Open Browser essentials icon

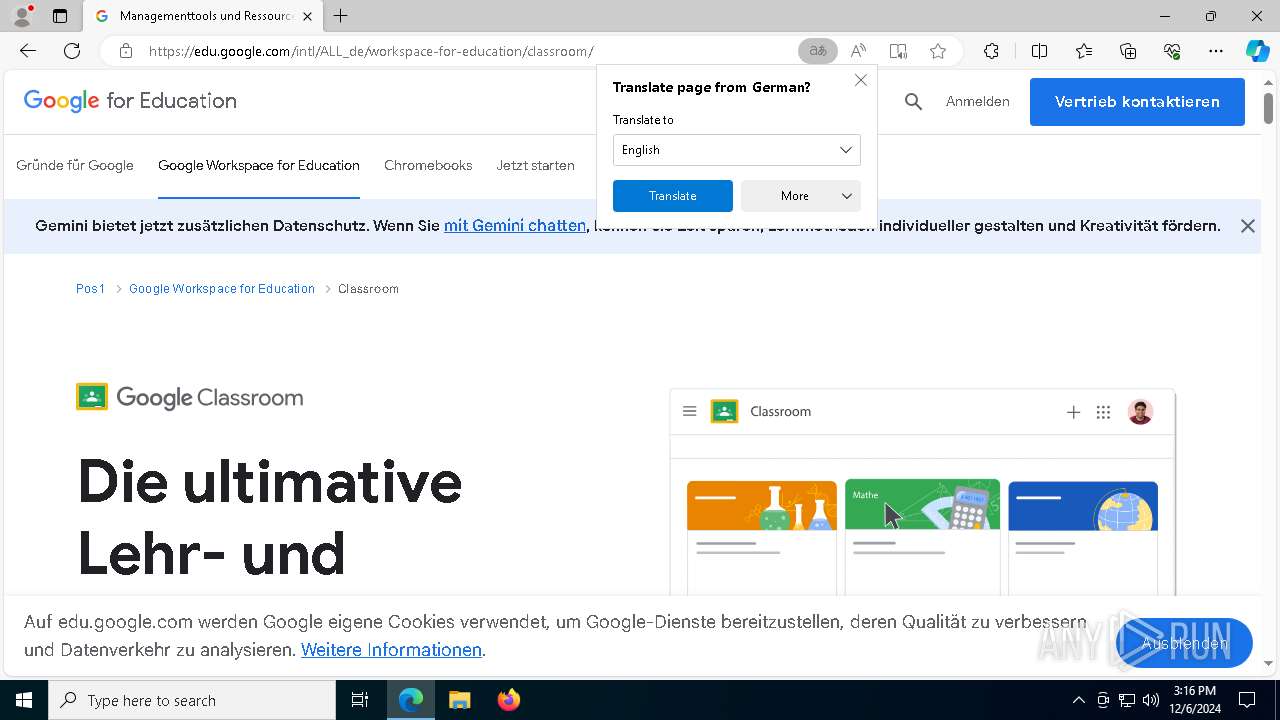click(x=1172, y=51)
